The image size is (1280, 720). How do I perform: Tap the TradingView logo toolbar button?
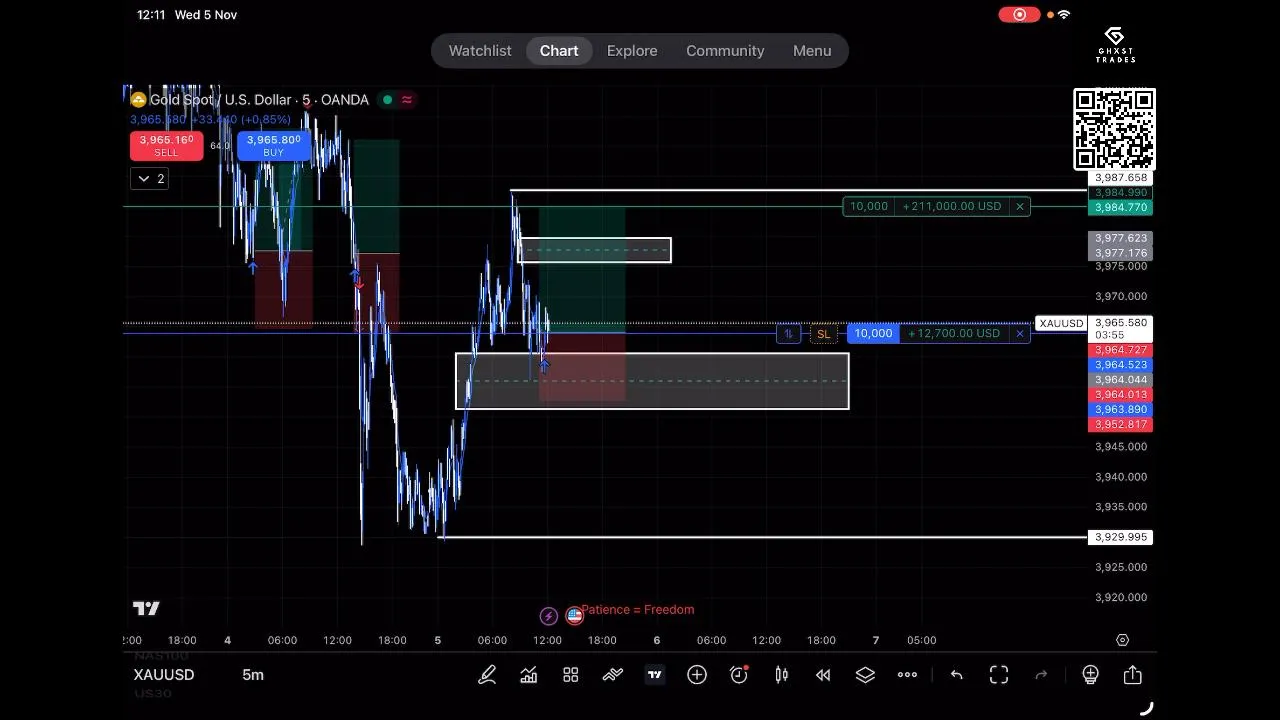tap(655, 675)
